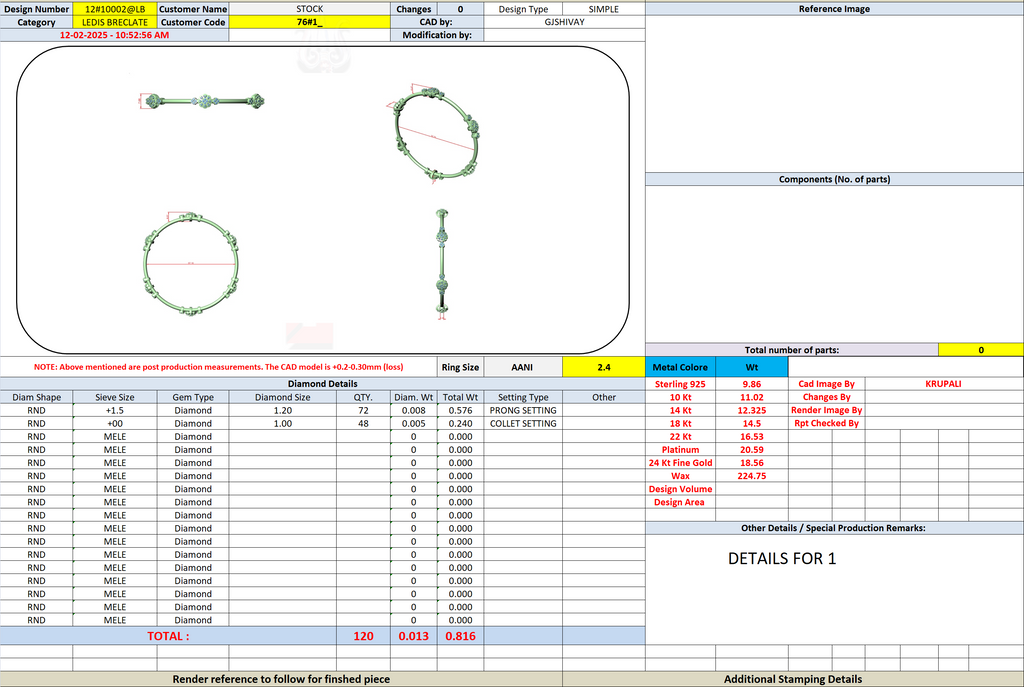Click the Platinum weight 20.59
1024x687 pixels.
pyautogui.click(x=752, y=449)
